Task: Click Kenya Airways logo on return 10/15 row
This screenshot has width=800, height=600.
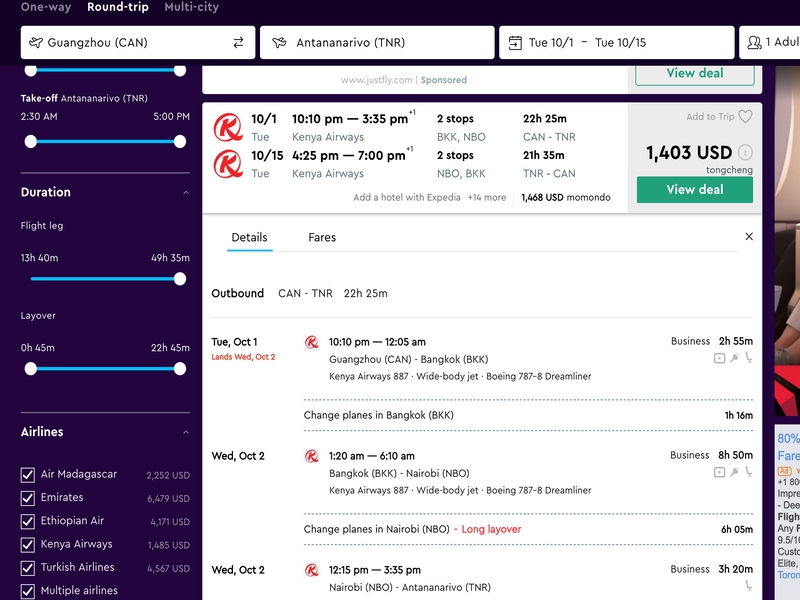Action: [228, 164]
